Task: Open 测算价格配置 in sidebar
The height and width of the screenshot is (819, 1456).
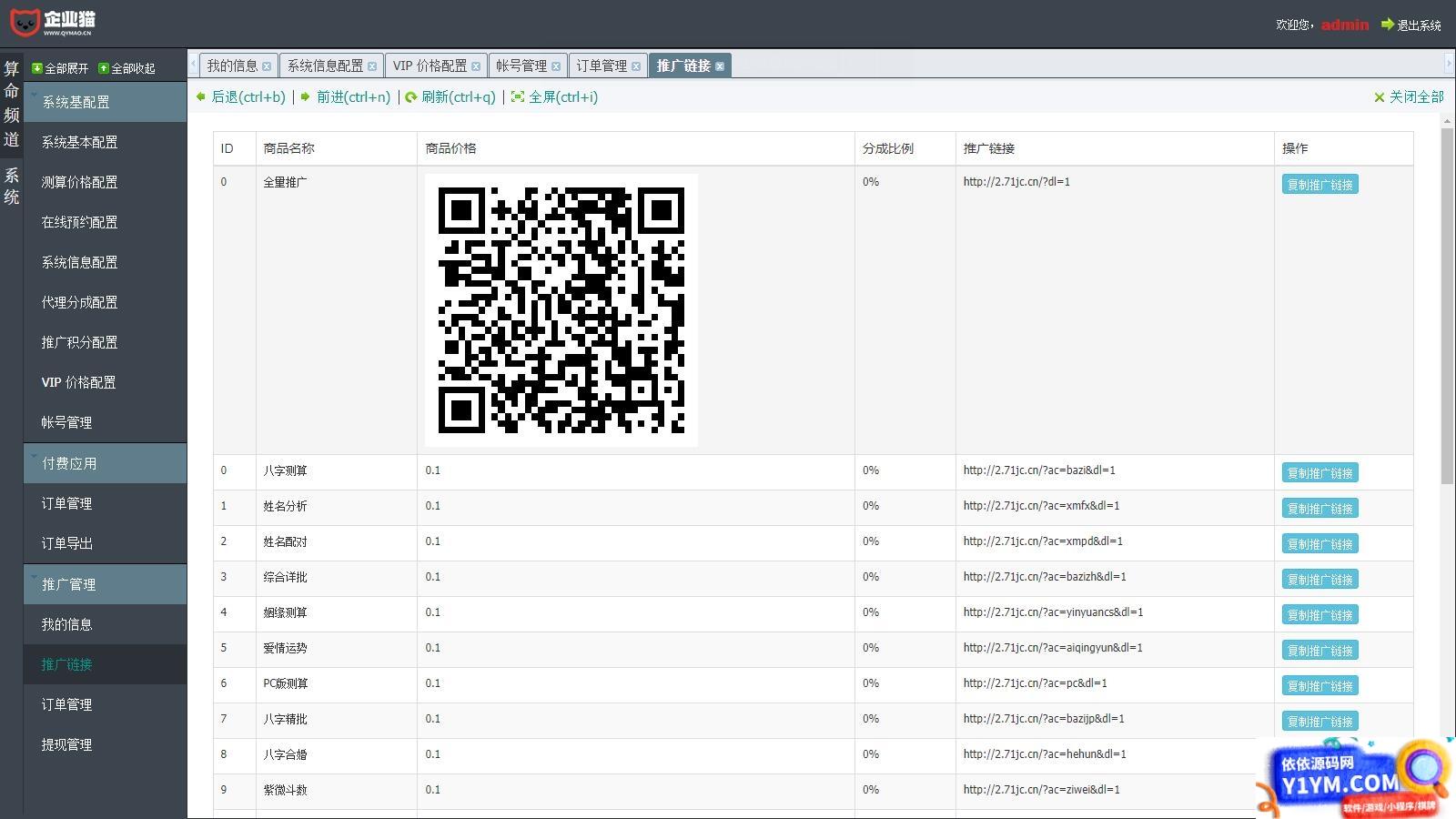Action: 105,182
